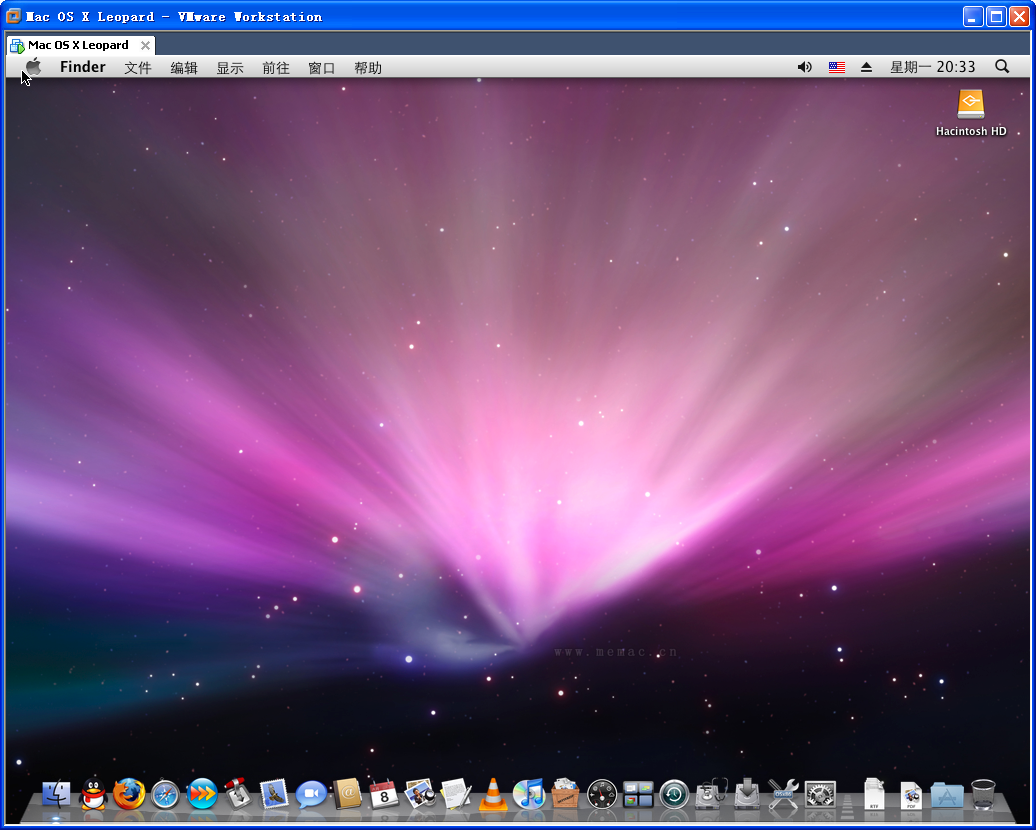This screenshot has height=830, width=1036.
Task: Open Dashboard gauge icon in dock
Action: 601,794
